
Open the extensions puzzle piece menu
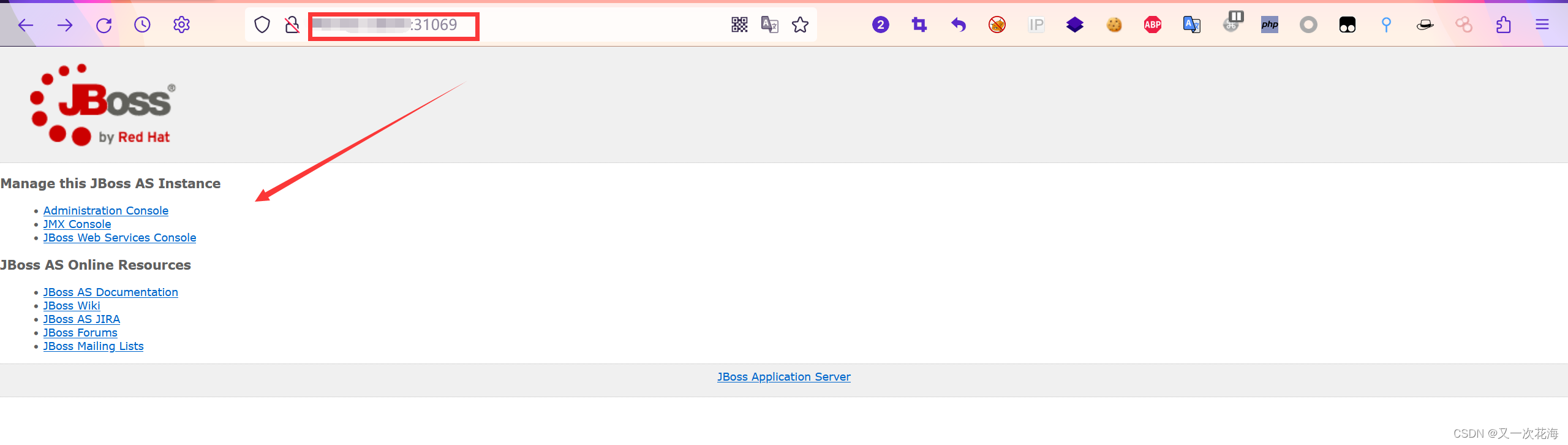(1503, 25)
